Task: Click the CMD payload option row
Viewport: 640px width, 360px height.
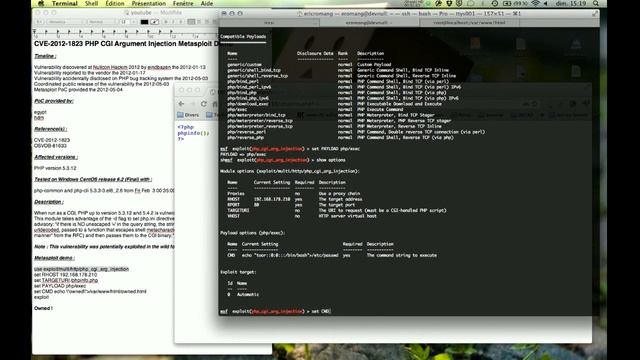Action: [x=332, y=255]
